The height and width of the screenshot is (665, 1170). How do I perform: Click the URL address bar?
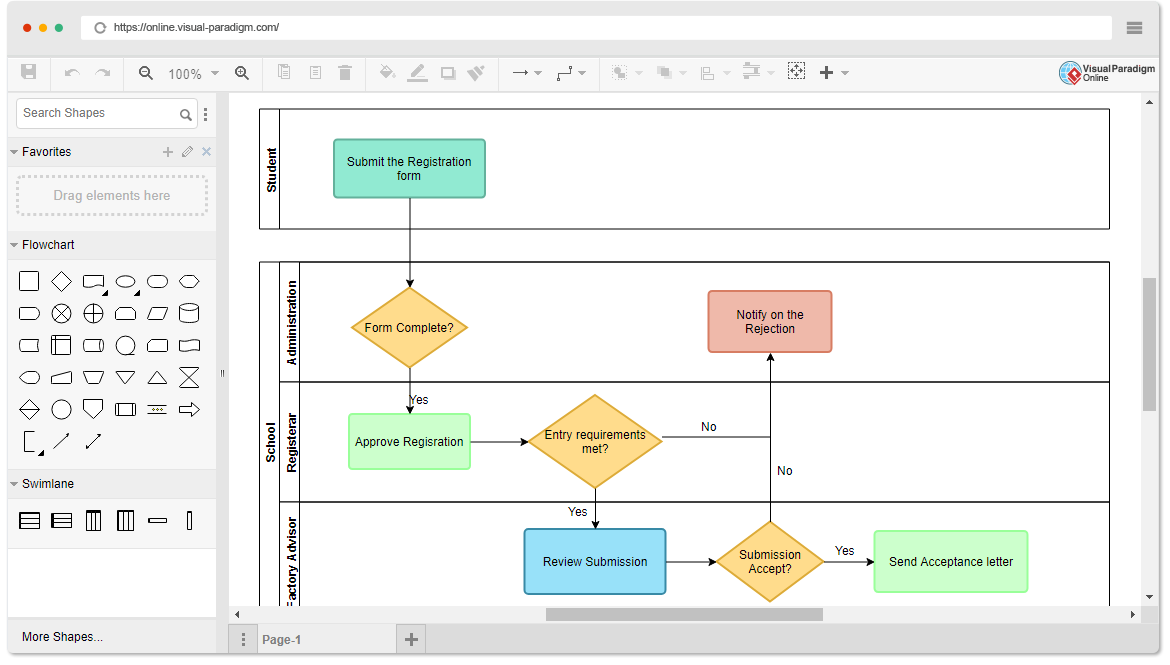pyautogui.click(x=595, y=28)
